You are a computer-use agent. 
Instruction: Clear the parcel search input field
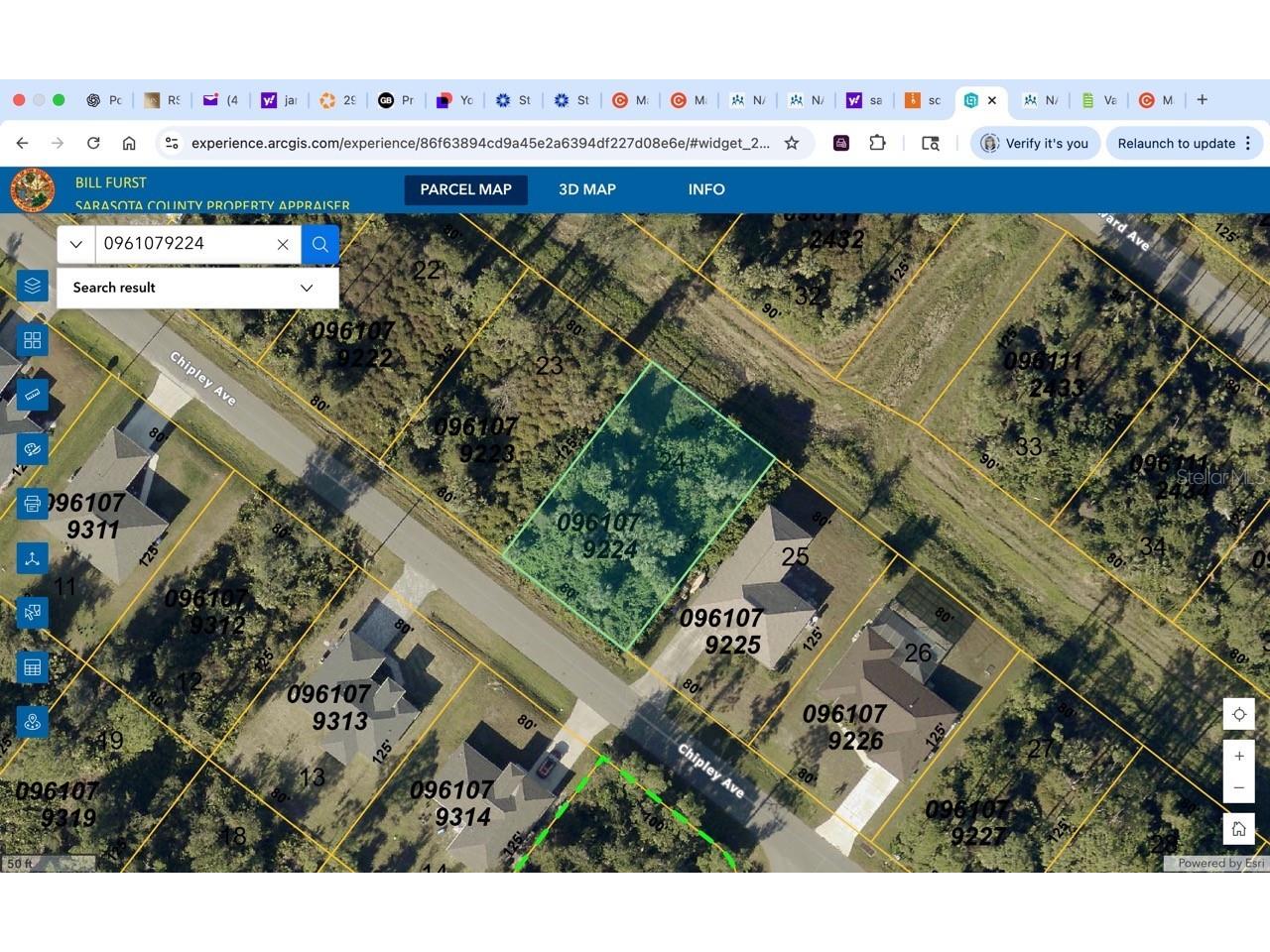pos(283,244)
